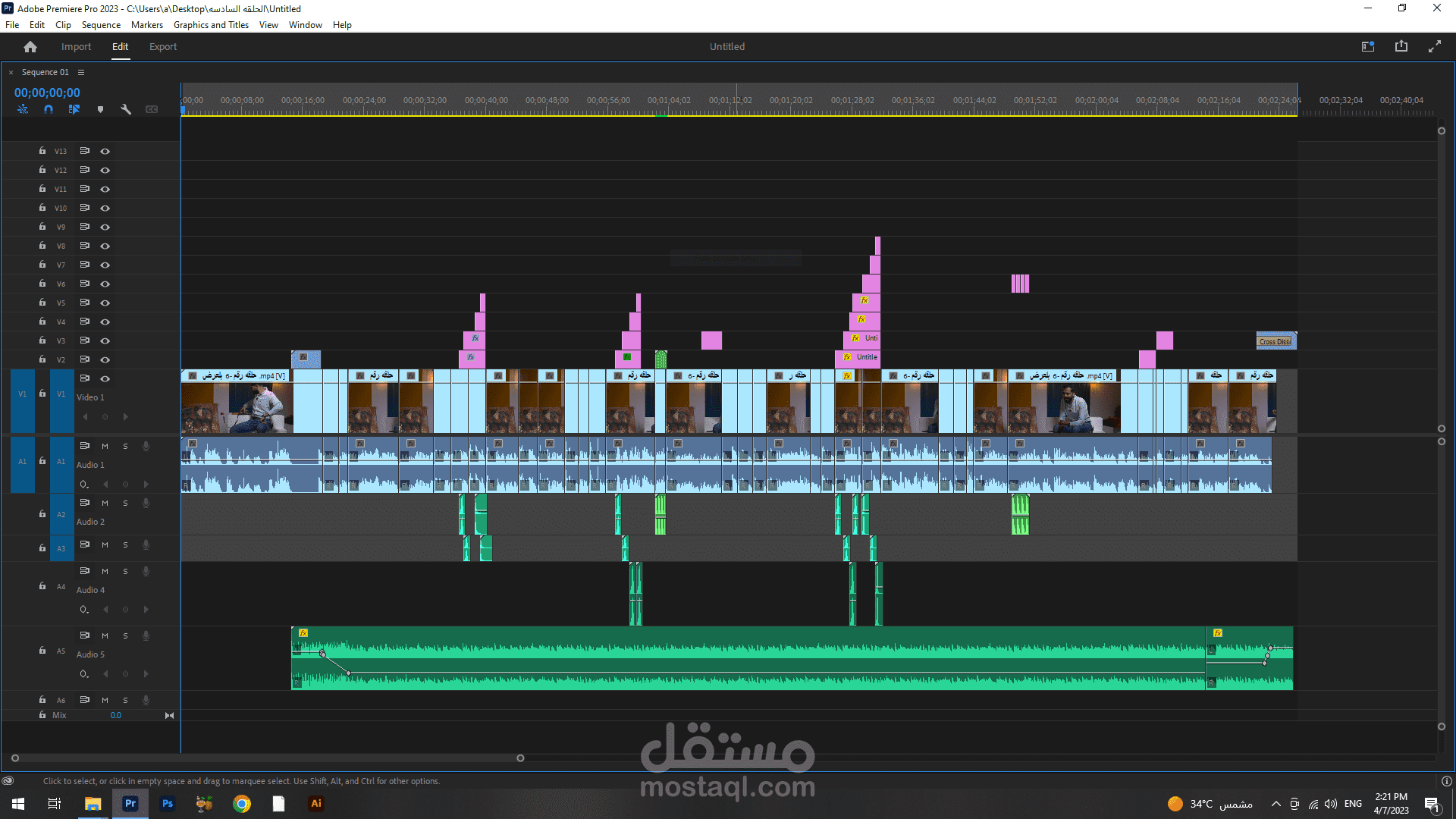Open the Sequence 01 panel menu

81,72
